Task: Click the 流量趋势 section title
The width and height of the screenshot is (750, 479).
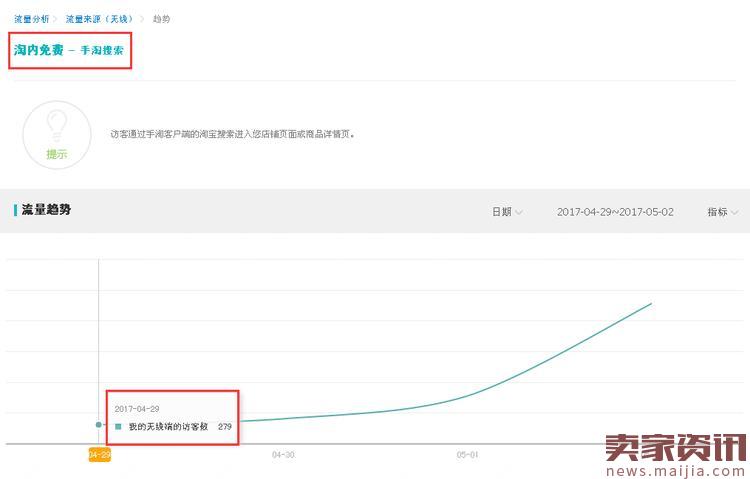Action: click(46, 210)
